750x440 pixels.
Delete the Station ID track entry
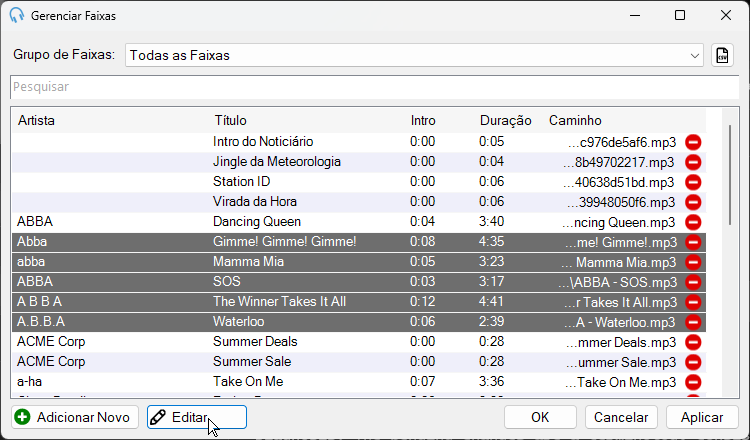click(x=693, y=182)
